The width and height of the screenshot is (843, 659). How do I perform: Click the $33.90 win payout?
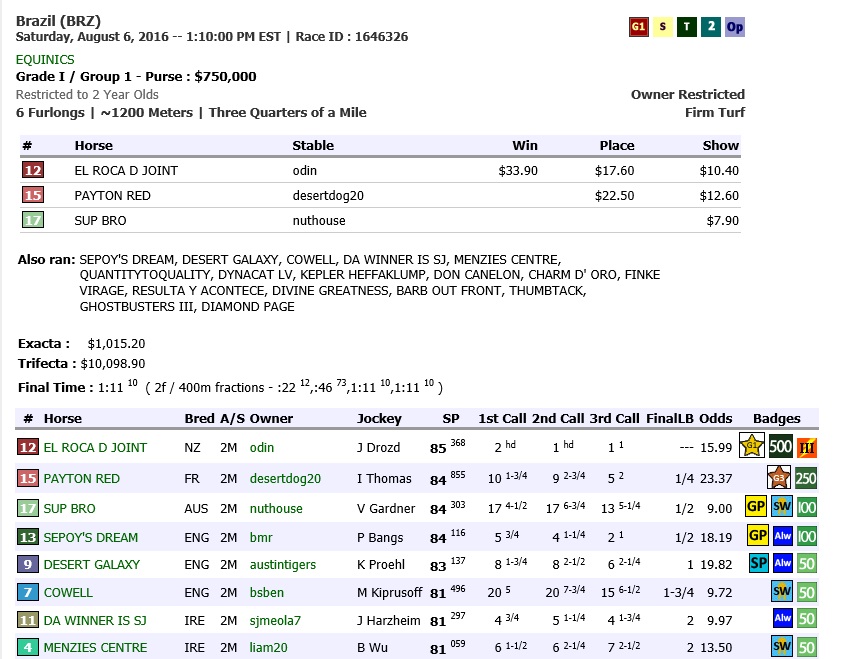point(518,171)
